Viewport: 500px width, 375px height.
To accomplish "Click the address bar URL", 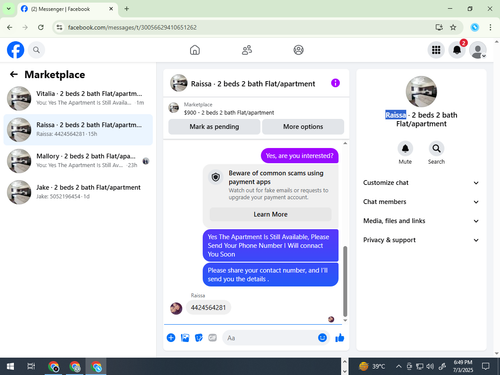I will [132, 27].
